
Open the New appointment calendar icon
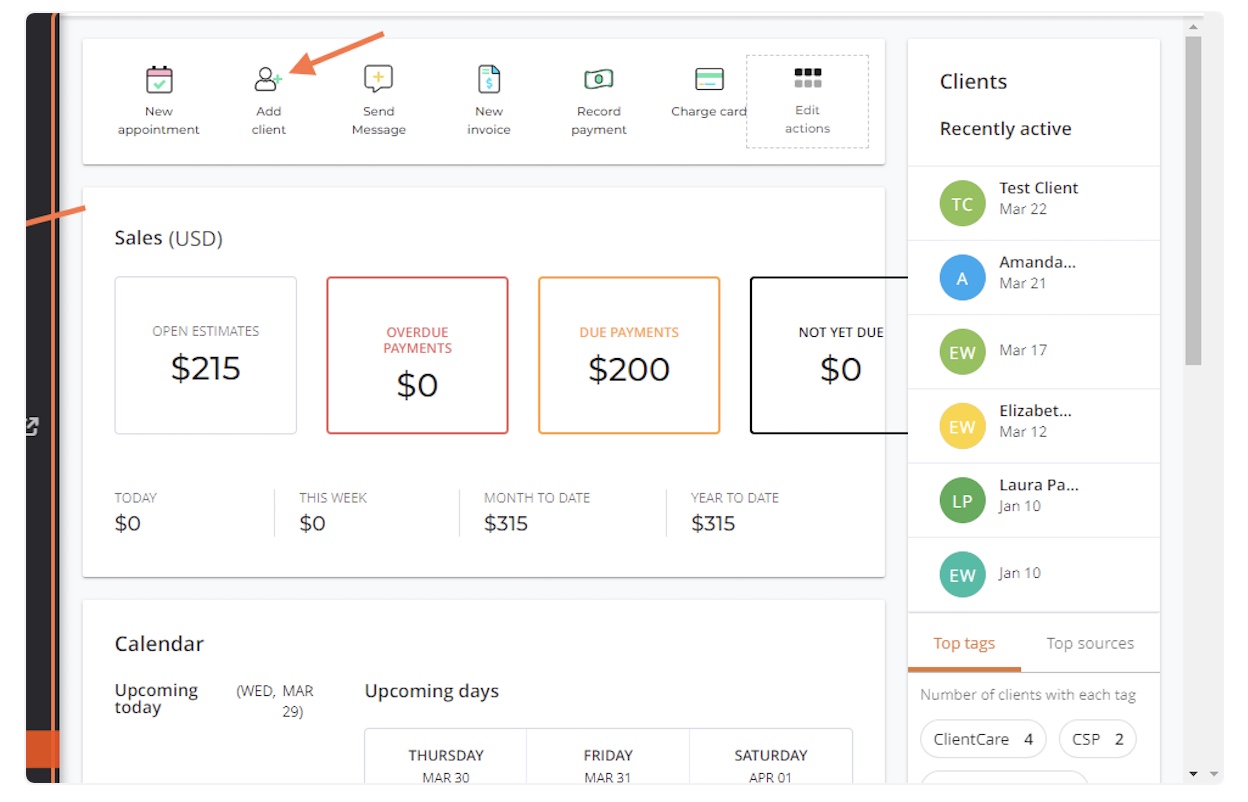click(159, 80)
